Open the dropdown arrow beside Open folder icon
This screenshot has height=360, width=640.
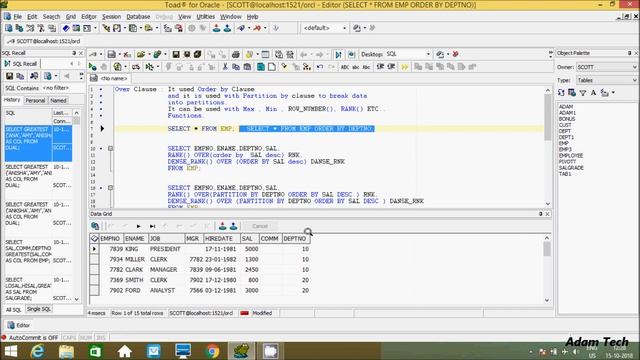(x=149, y=54)
